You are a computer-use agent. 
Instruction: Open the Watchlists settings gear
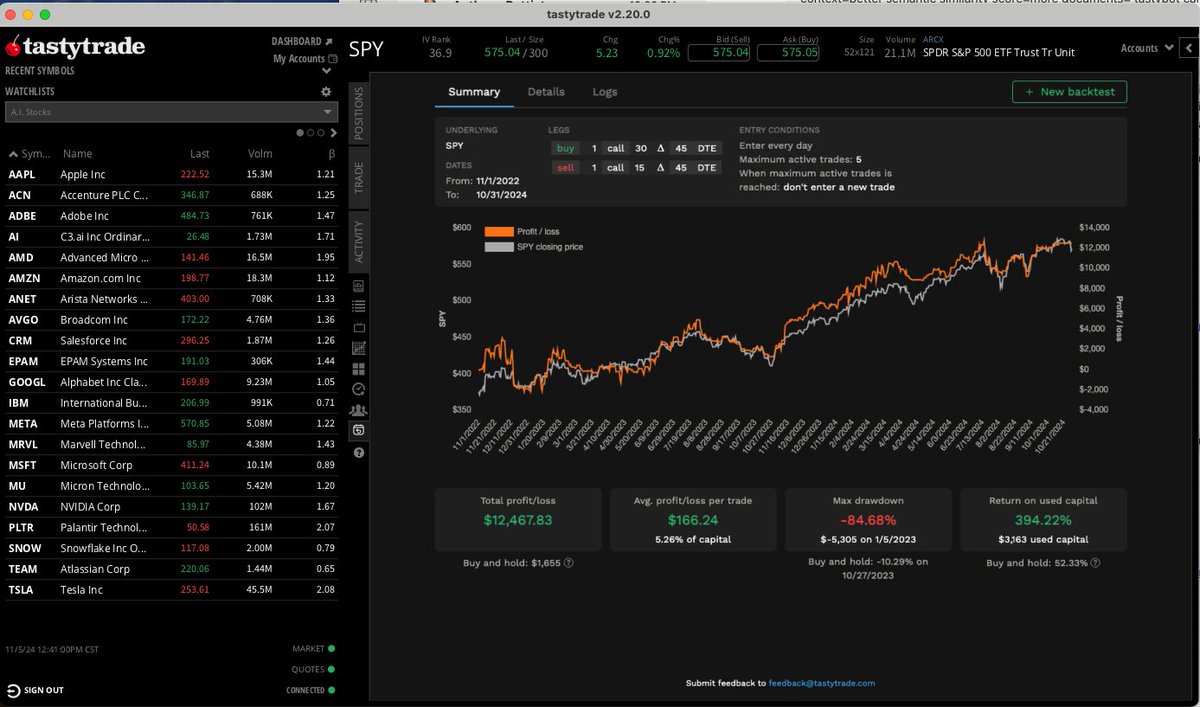[326, 92]
